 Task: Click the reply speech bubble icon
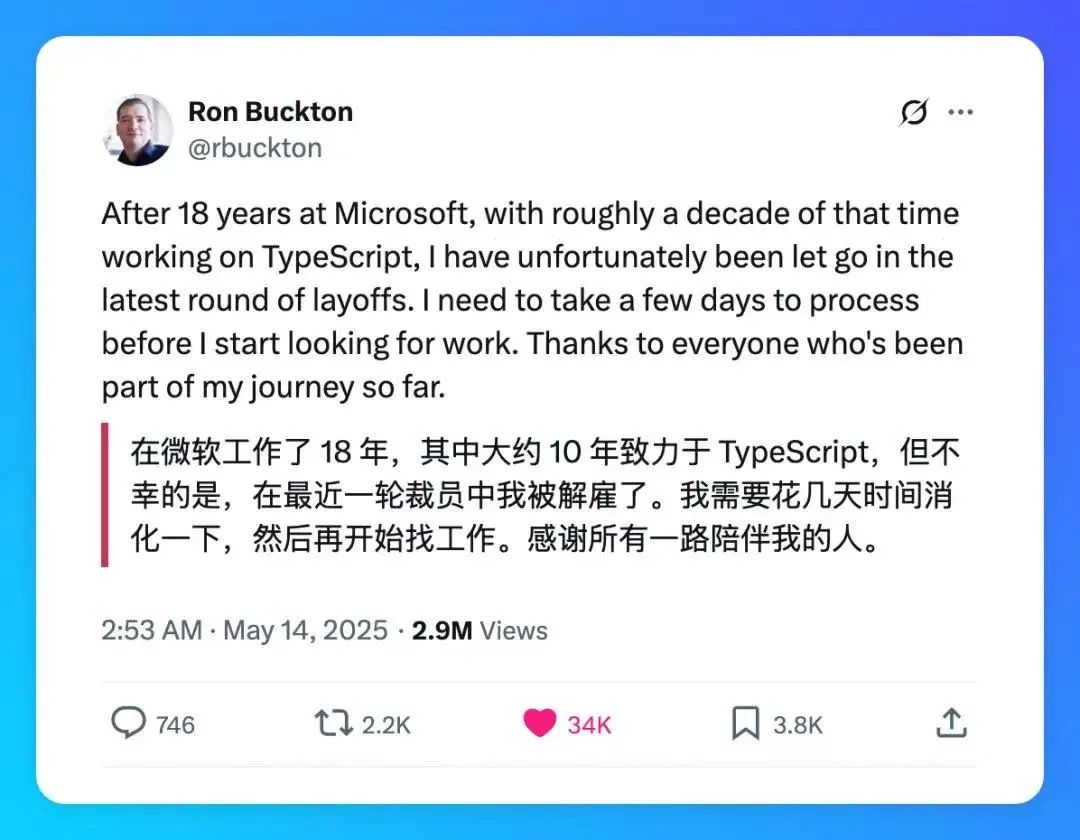128,723
